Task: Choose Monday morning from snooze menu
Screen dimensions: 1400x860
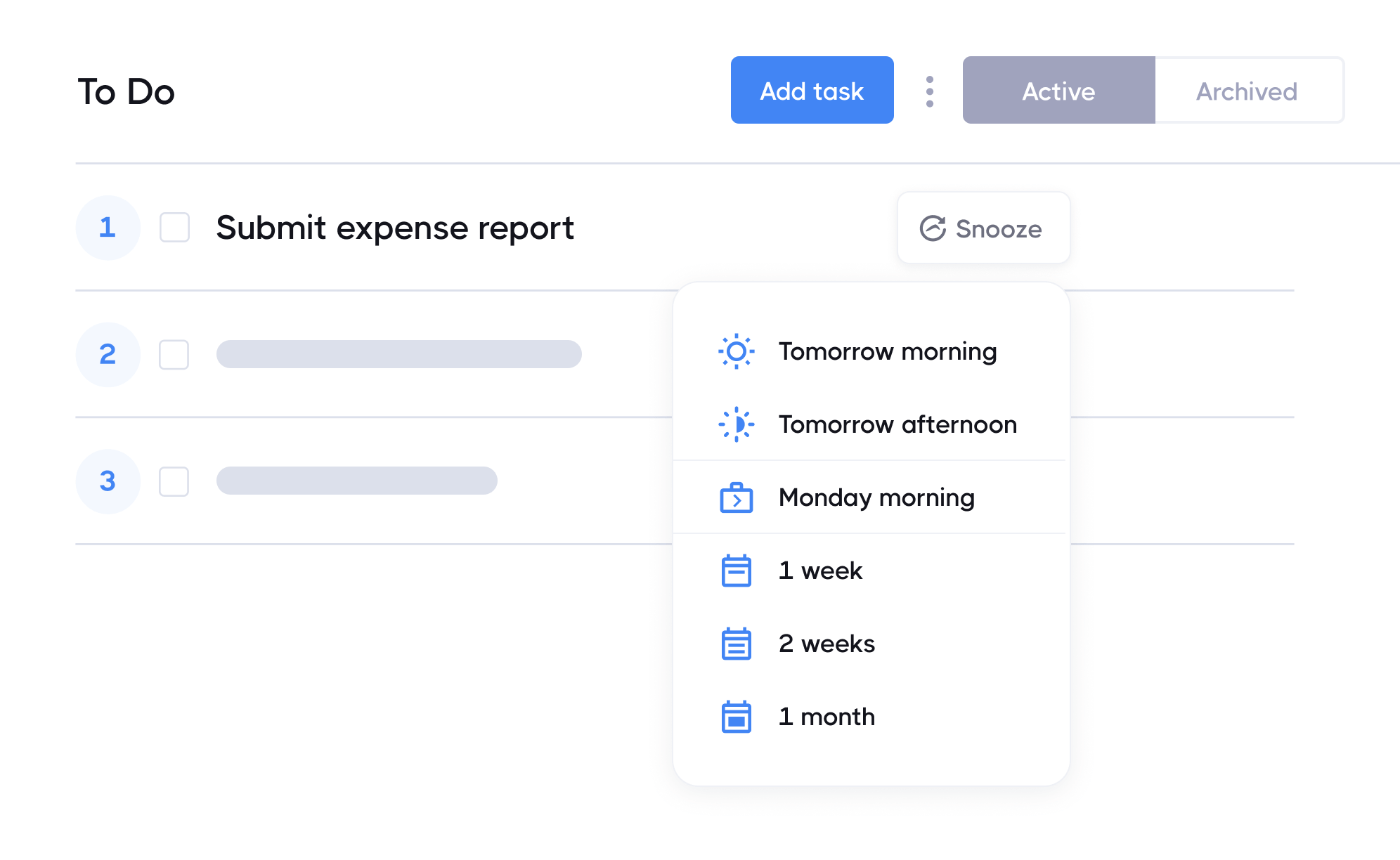Action: point(876,498)
